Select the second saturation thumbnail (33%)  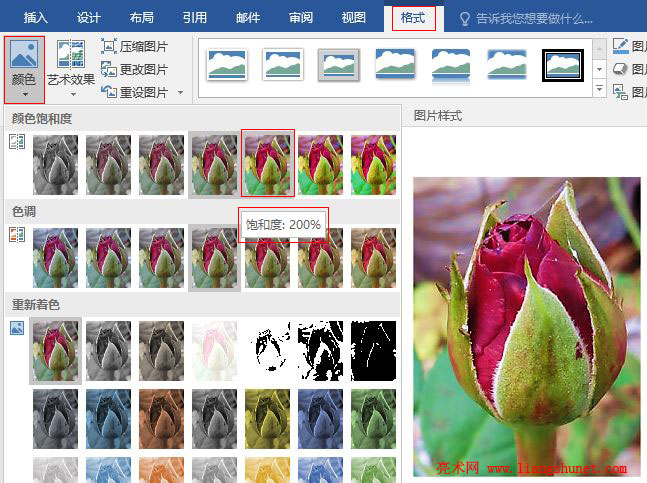click(109, 165)
